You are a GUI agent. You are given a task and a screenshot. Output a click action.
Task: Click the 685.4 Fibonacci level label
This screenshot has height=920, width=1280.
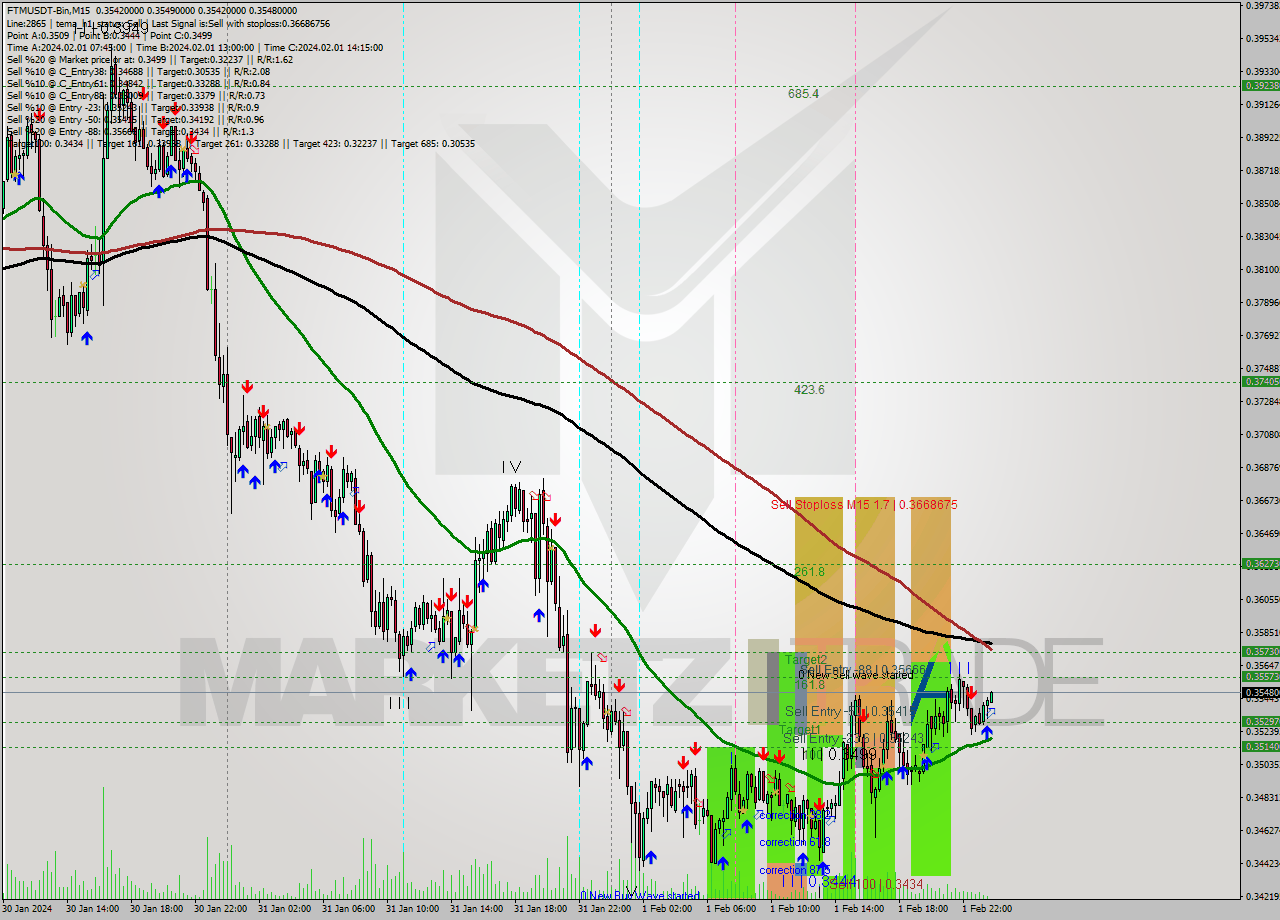tap(803, 94)
